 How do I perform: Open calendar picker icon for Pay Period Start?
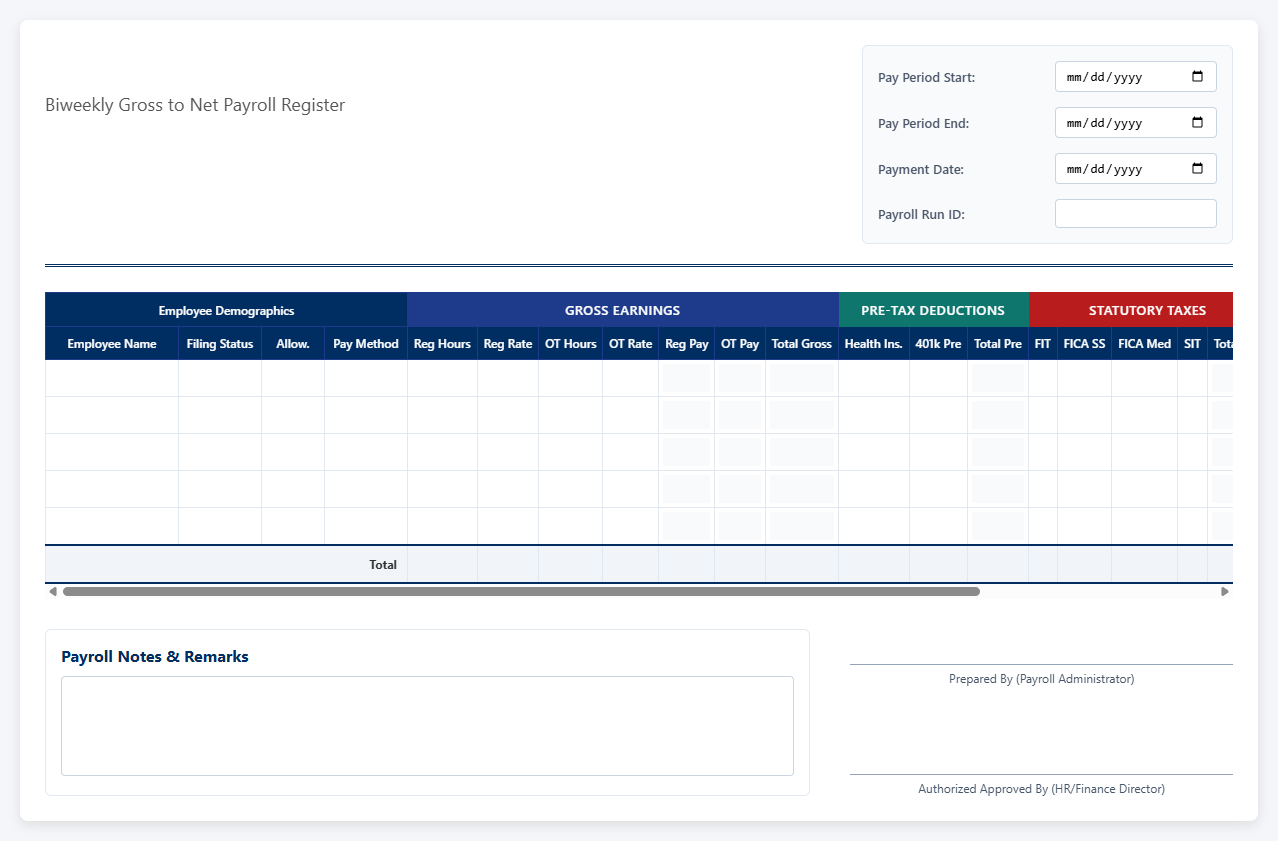(1197, 77)
